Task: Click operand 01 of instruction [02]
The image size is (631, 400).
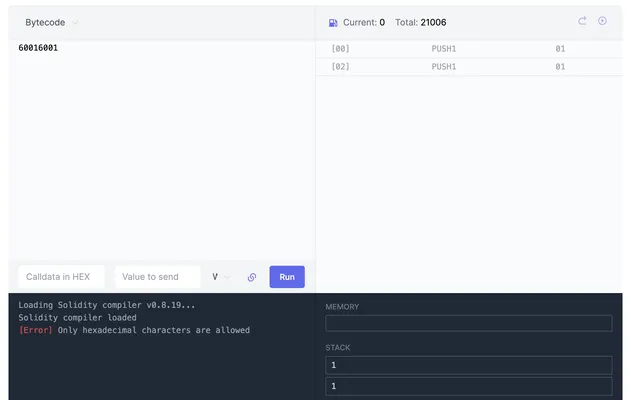Action: click(560, 66)
